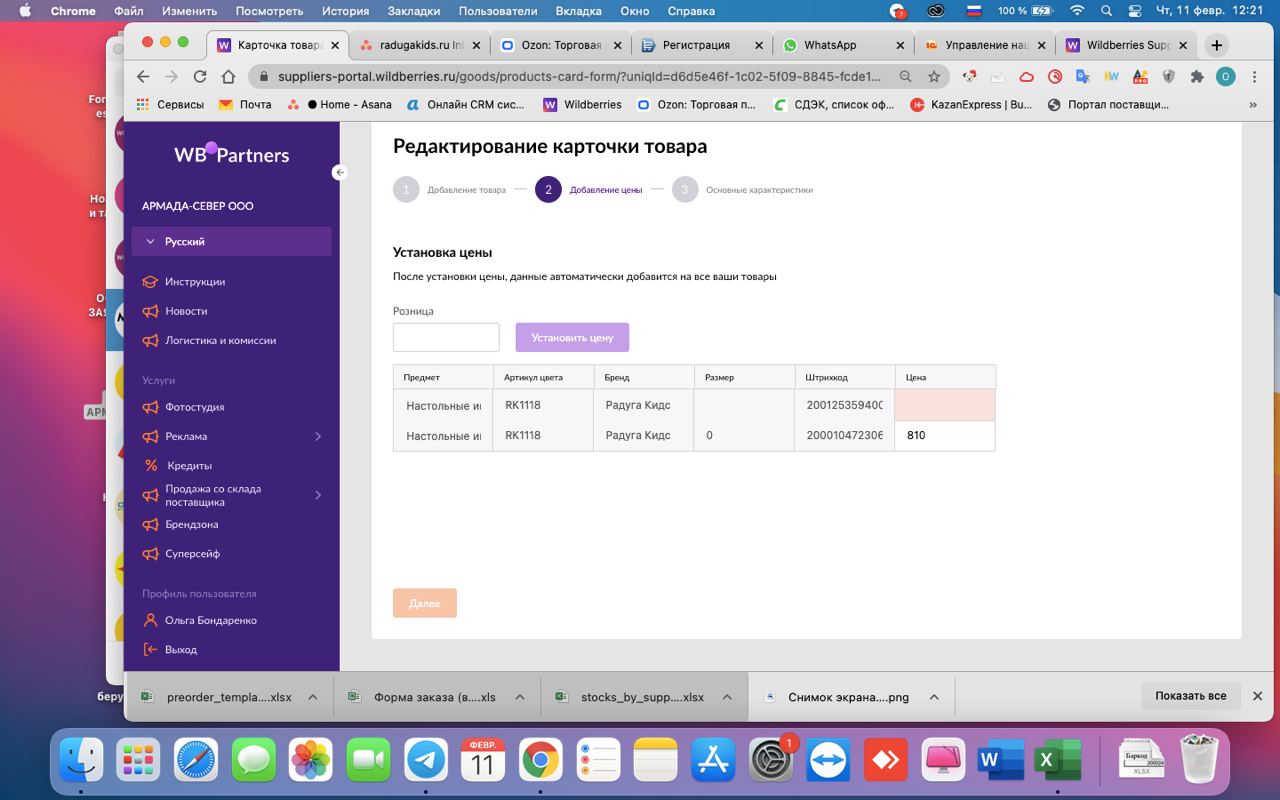The width and height of the screenshot is (1280, 800).
Task: Open System Preferences from the Dock
Action: coord(771,761)
